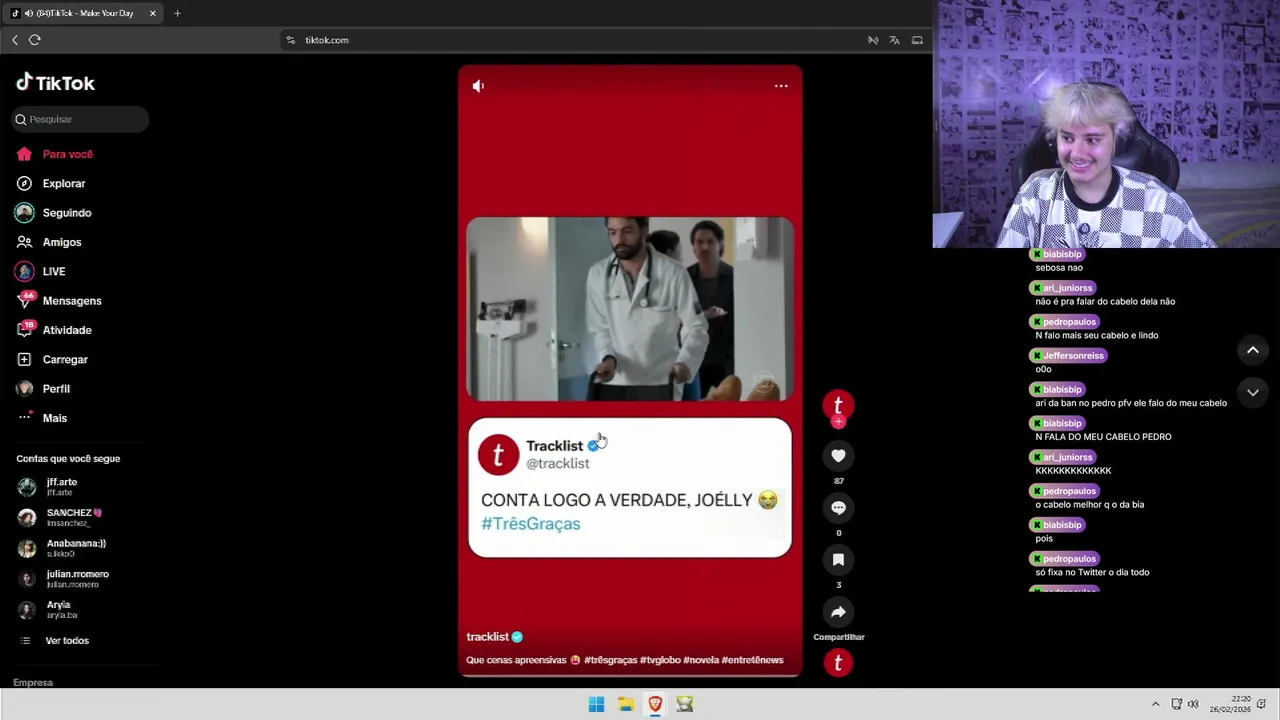Reload the page with refresh icon

pos(35,40)
